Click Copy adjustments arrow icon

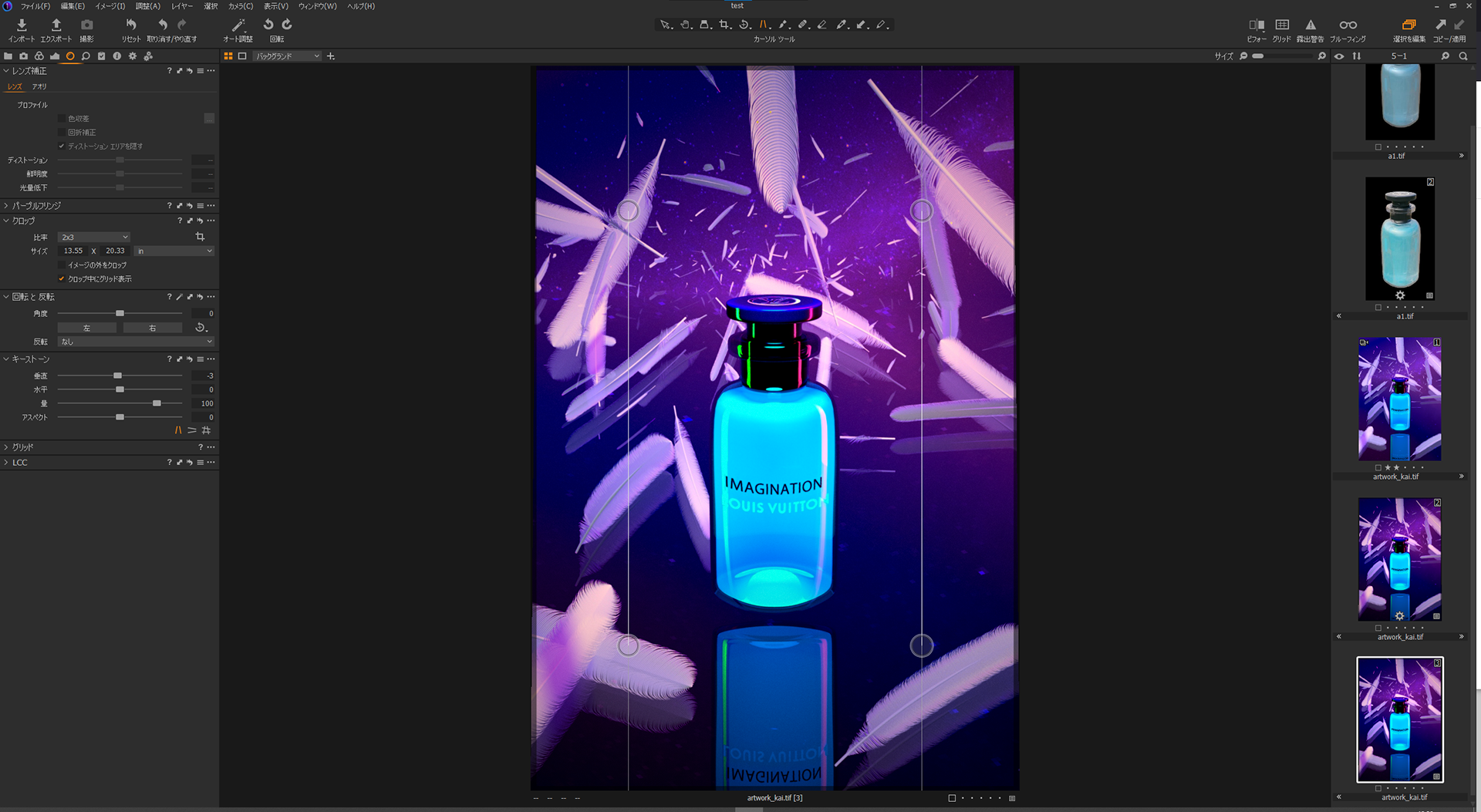coord(1440,25)
